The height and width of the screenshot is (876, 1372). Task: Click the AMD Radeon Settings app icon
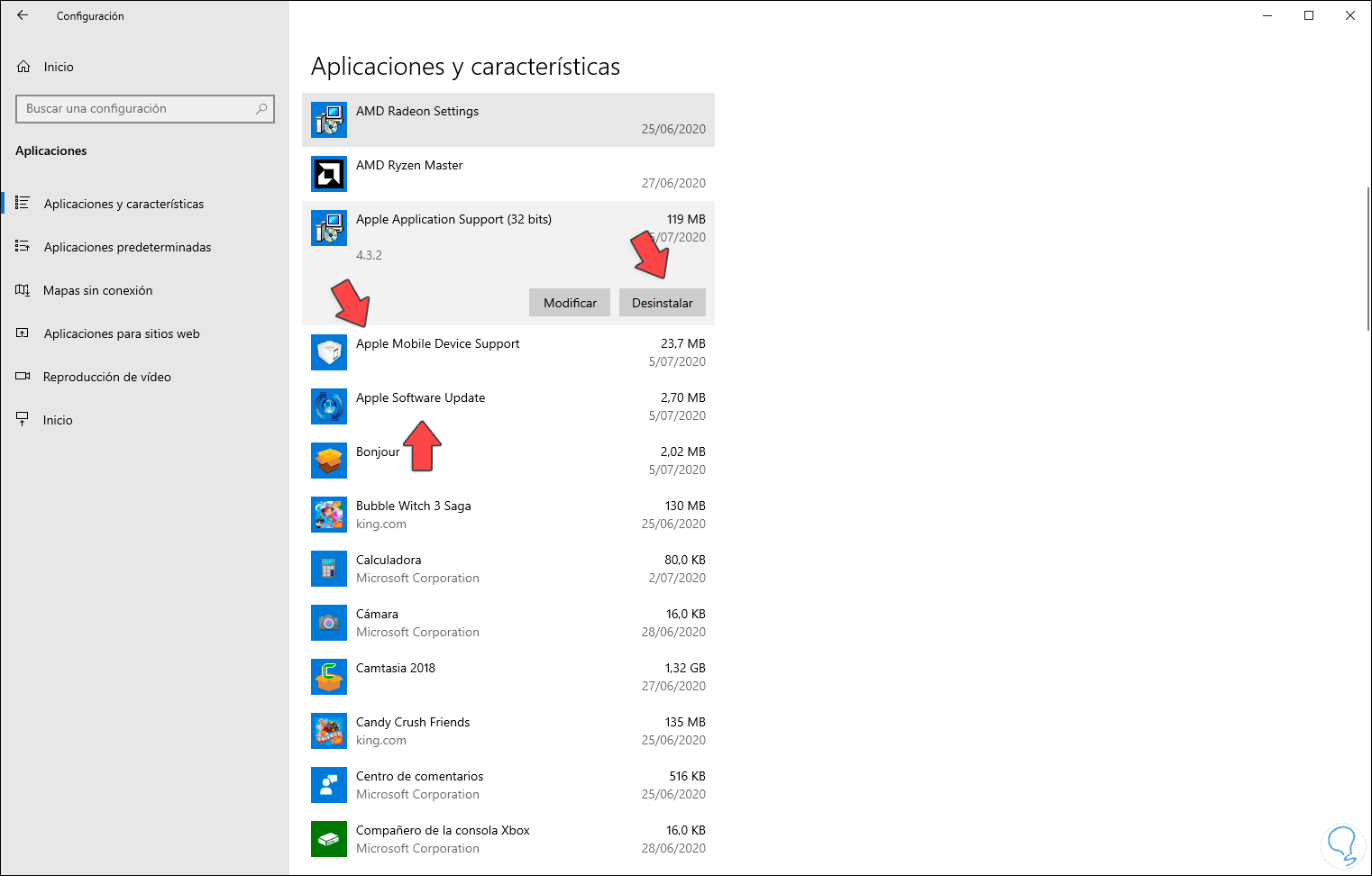tap(329, 120)
